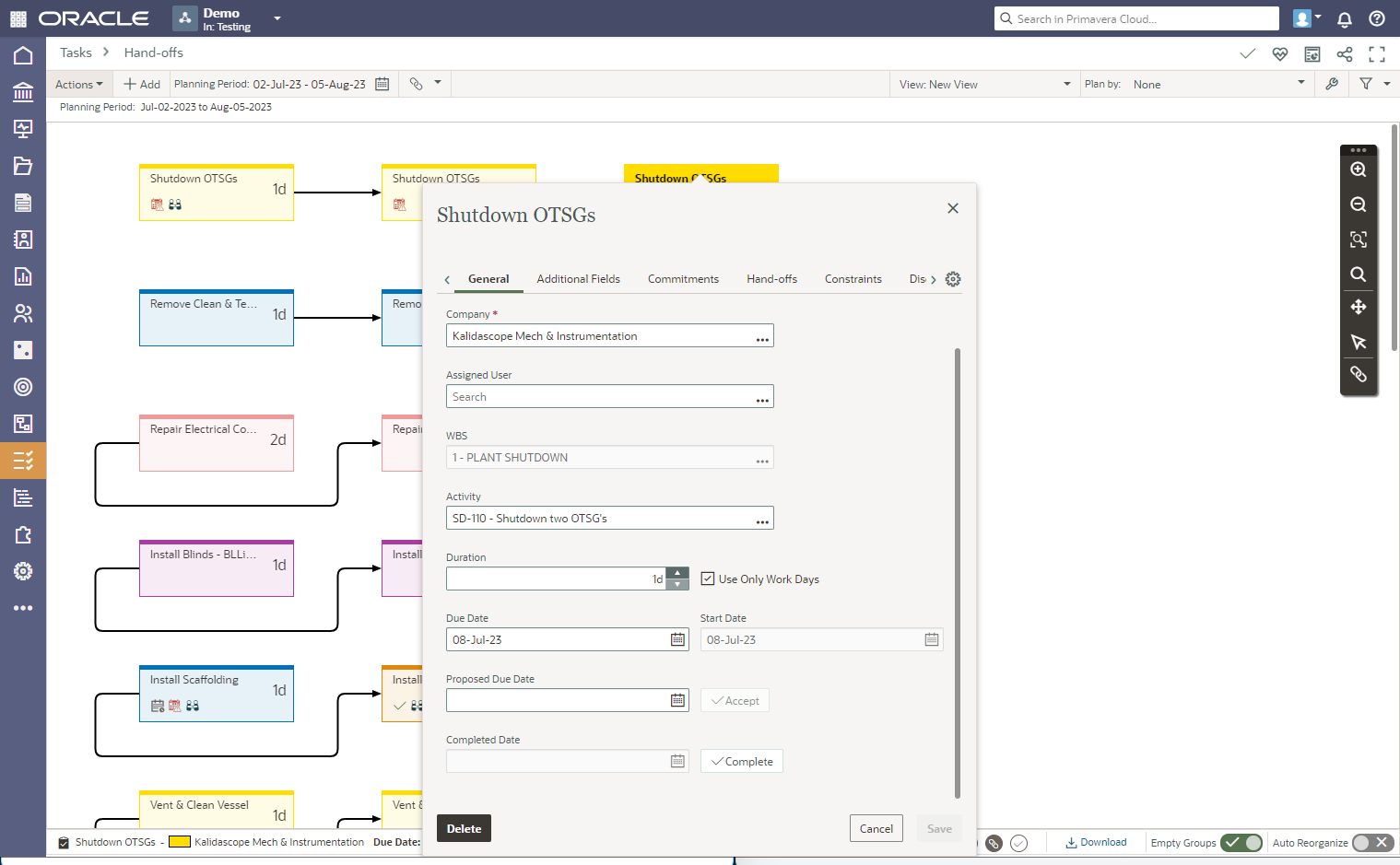The width and height of the screenshot is (1400, 865).
Task: Open the Share icon in the top toolbar
Action: pyautogui.click(x=1345, y=54)
